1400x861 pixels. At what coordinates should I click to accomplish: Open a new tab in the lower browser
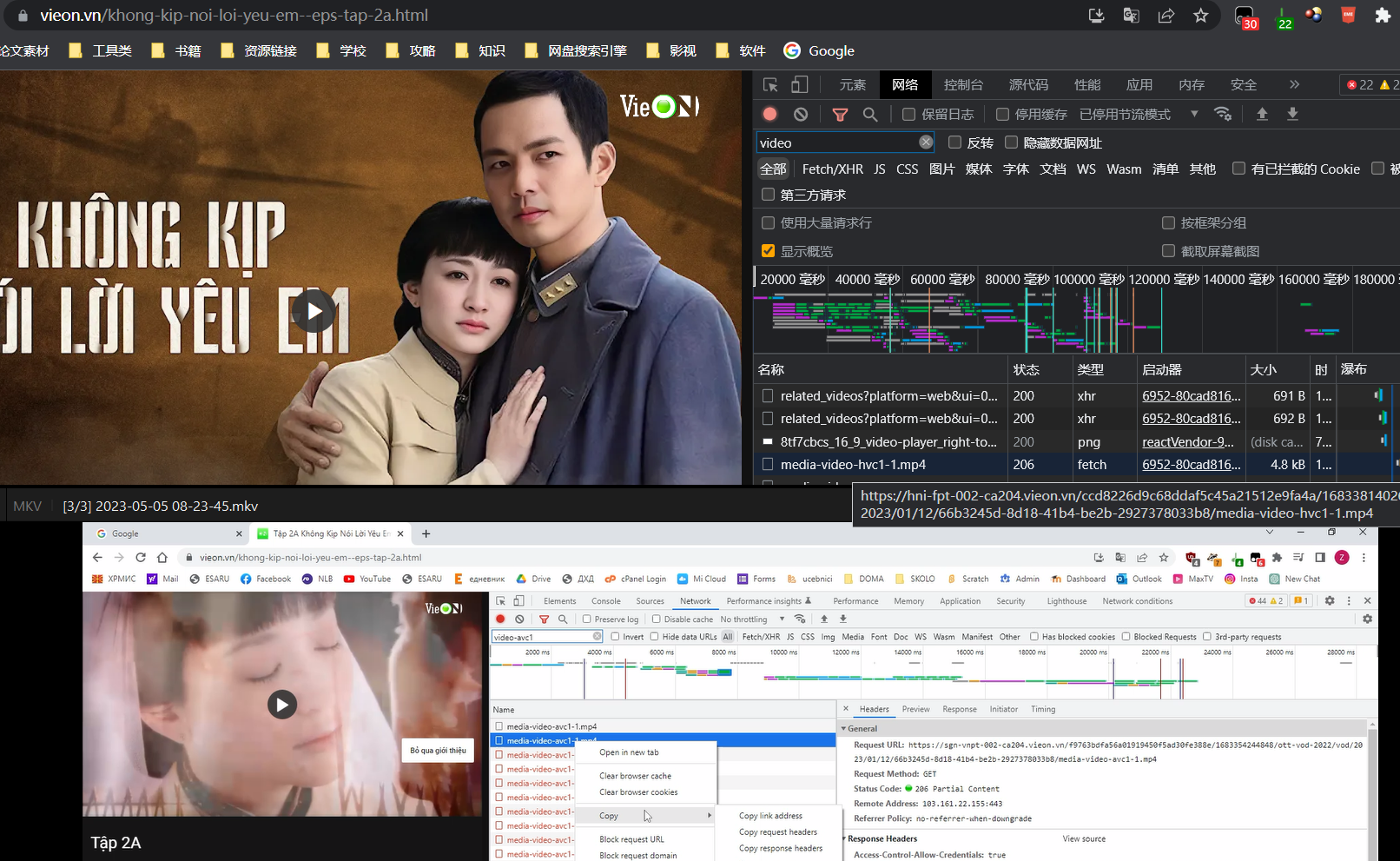pyautogui.click(x=426, y=533)
